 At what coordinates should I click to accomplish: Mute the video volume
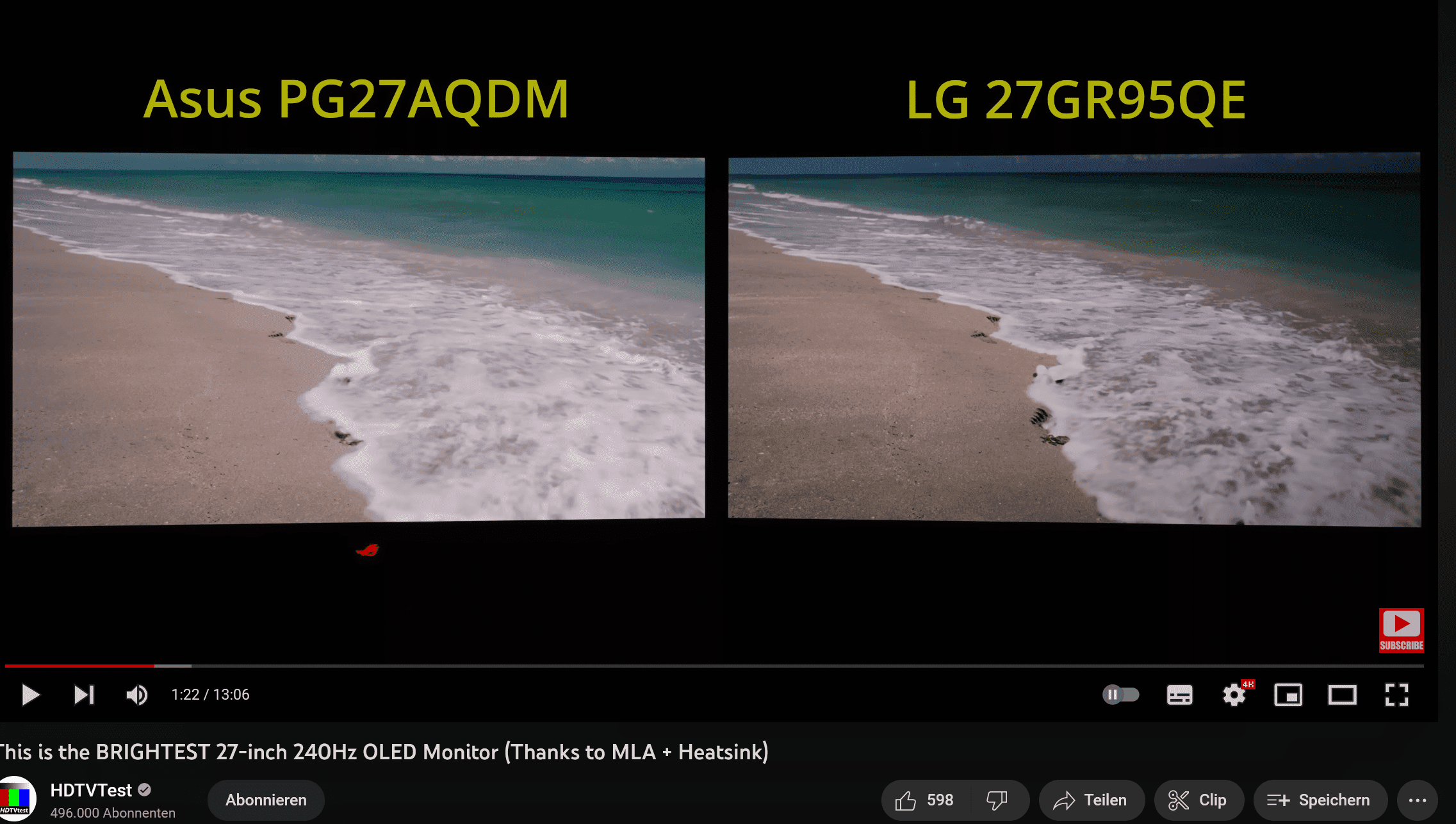[x=136, y=695]
